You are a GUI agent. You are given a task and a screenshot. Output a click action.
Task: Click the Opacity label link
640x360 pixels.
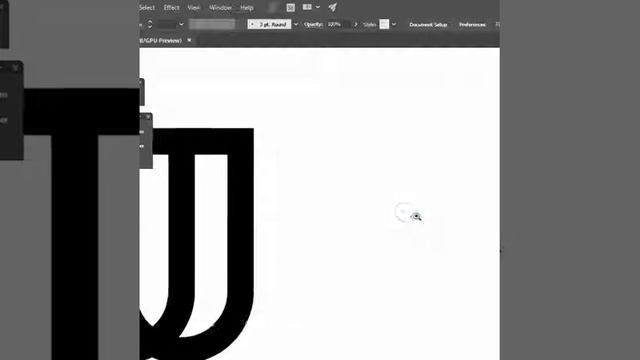pyautogui.click(x=313, y=24)
